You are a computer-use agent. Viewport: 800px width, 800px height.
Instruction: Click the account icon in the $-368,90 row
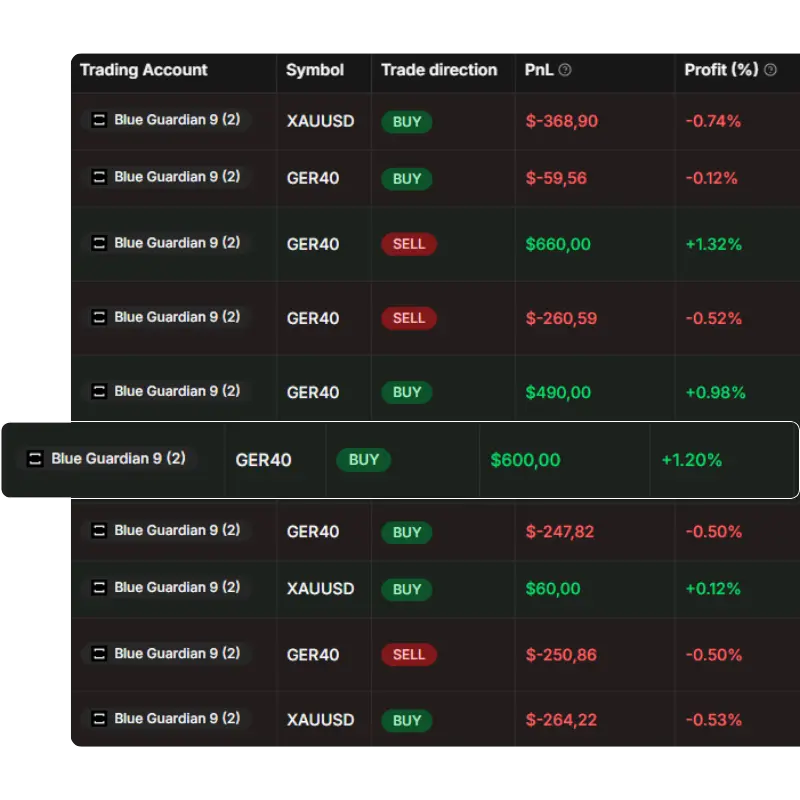tap(99, 120)
